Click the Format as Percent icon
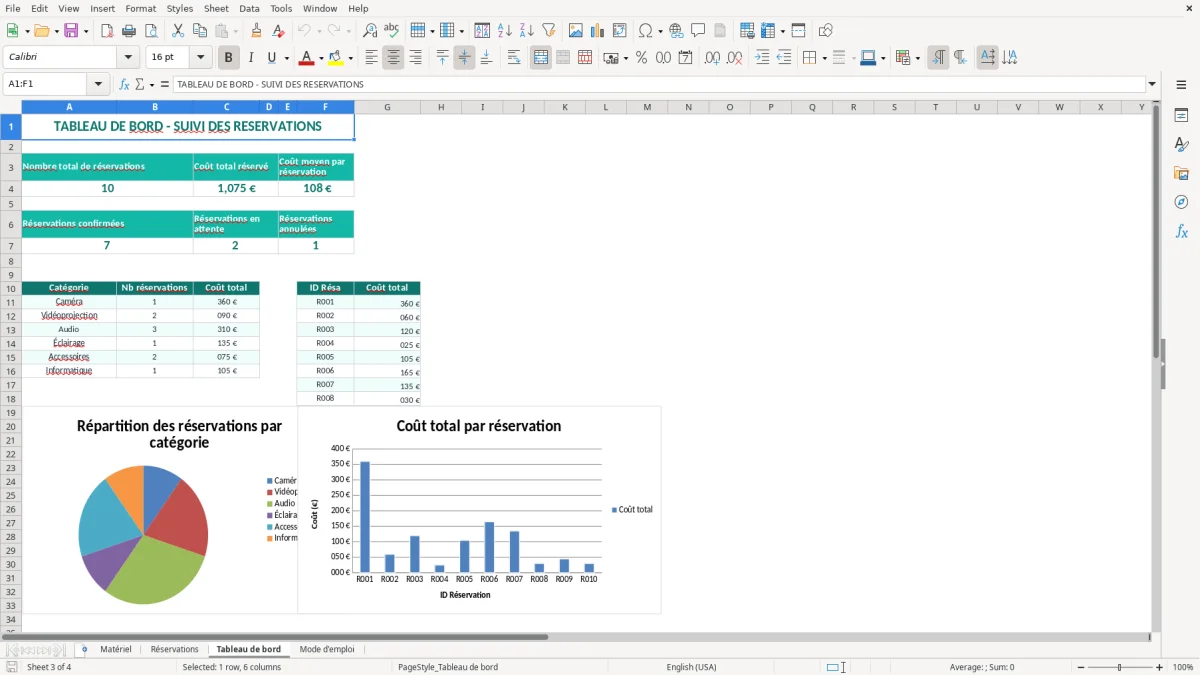 coord(641,58)
